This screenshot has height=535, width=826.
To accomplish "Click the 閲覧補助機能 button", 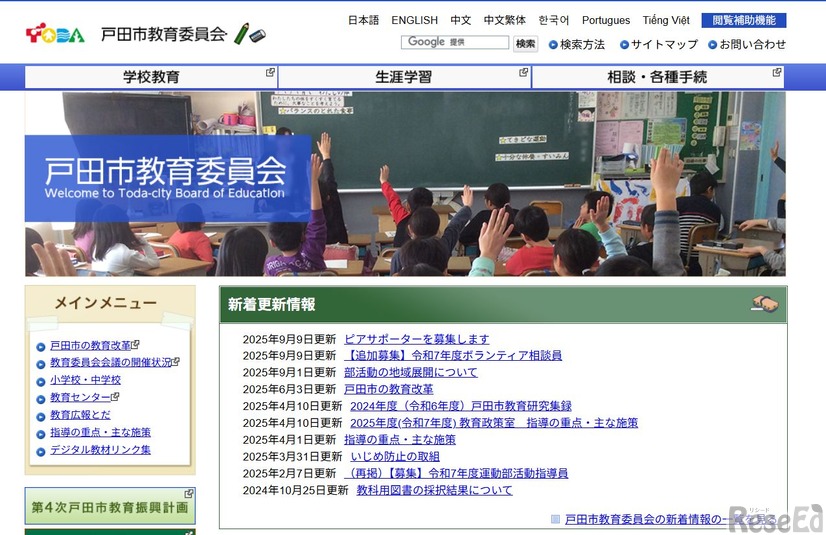I will click(x=744, y=21).
